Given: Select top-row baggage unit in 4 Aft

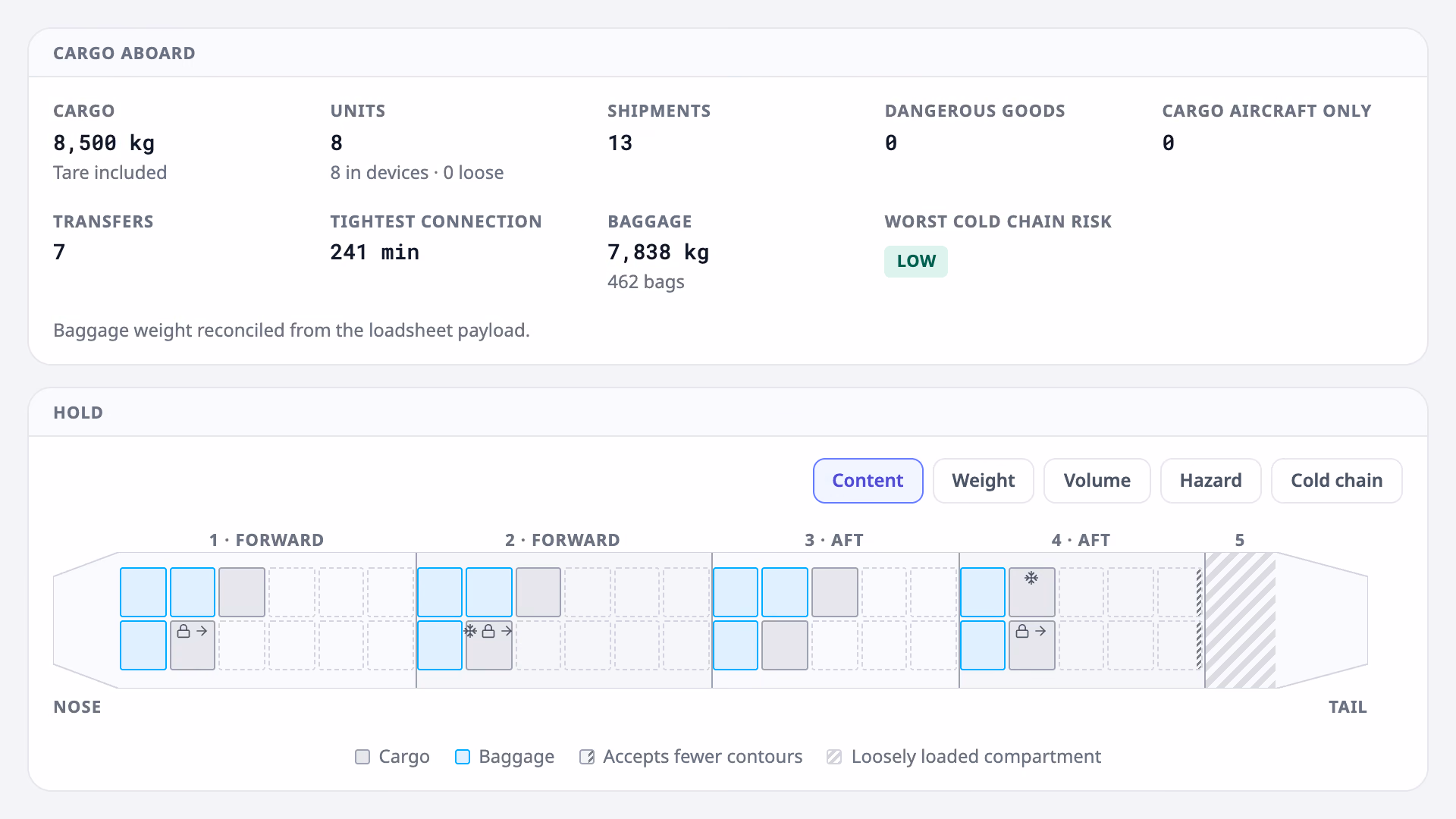Looking at the screenshot, I should coord(983,592).
